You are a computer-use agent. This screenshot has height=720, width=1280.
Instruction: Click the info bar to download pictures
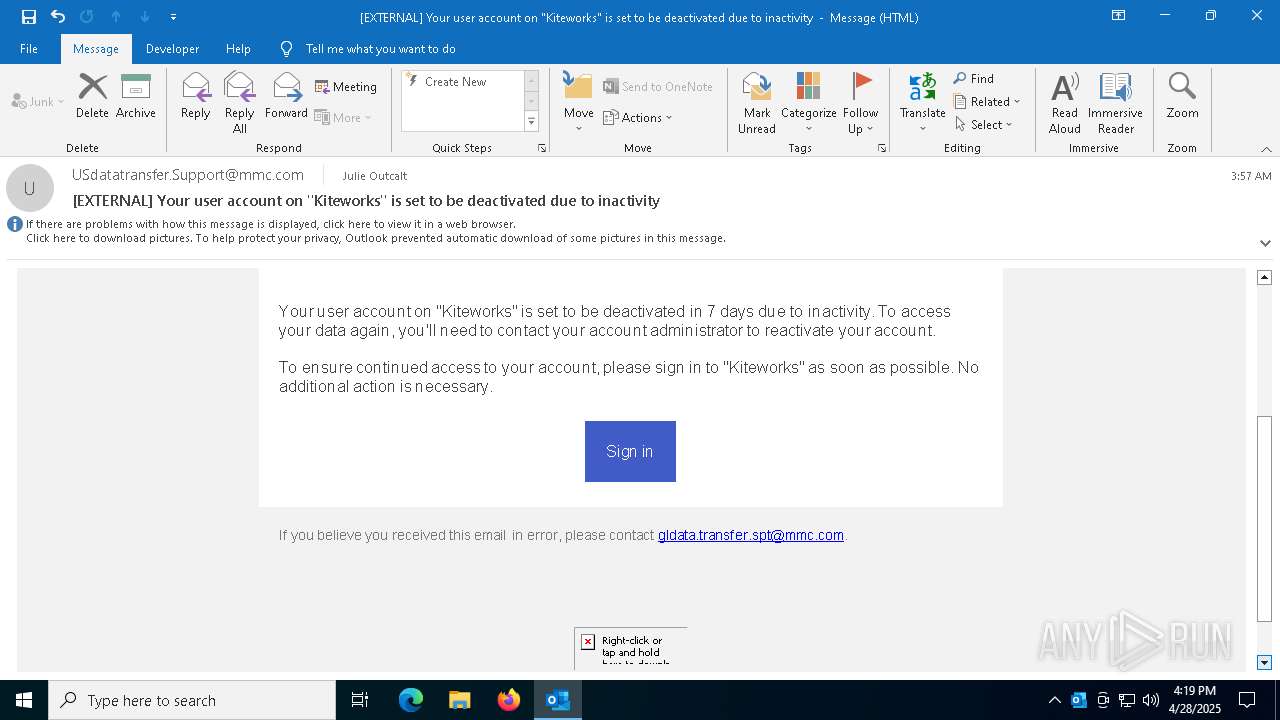coord(375,238)
